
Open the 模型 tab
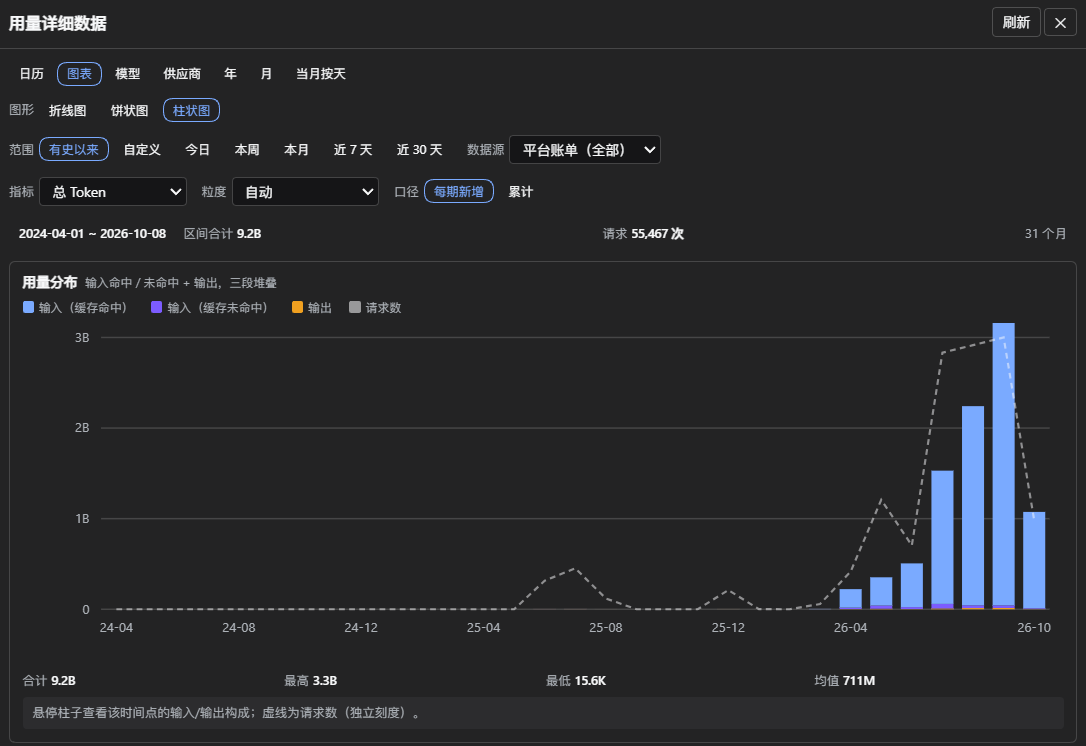click(127, 73)
